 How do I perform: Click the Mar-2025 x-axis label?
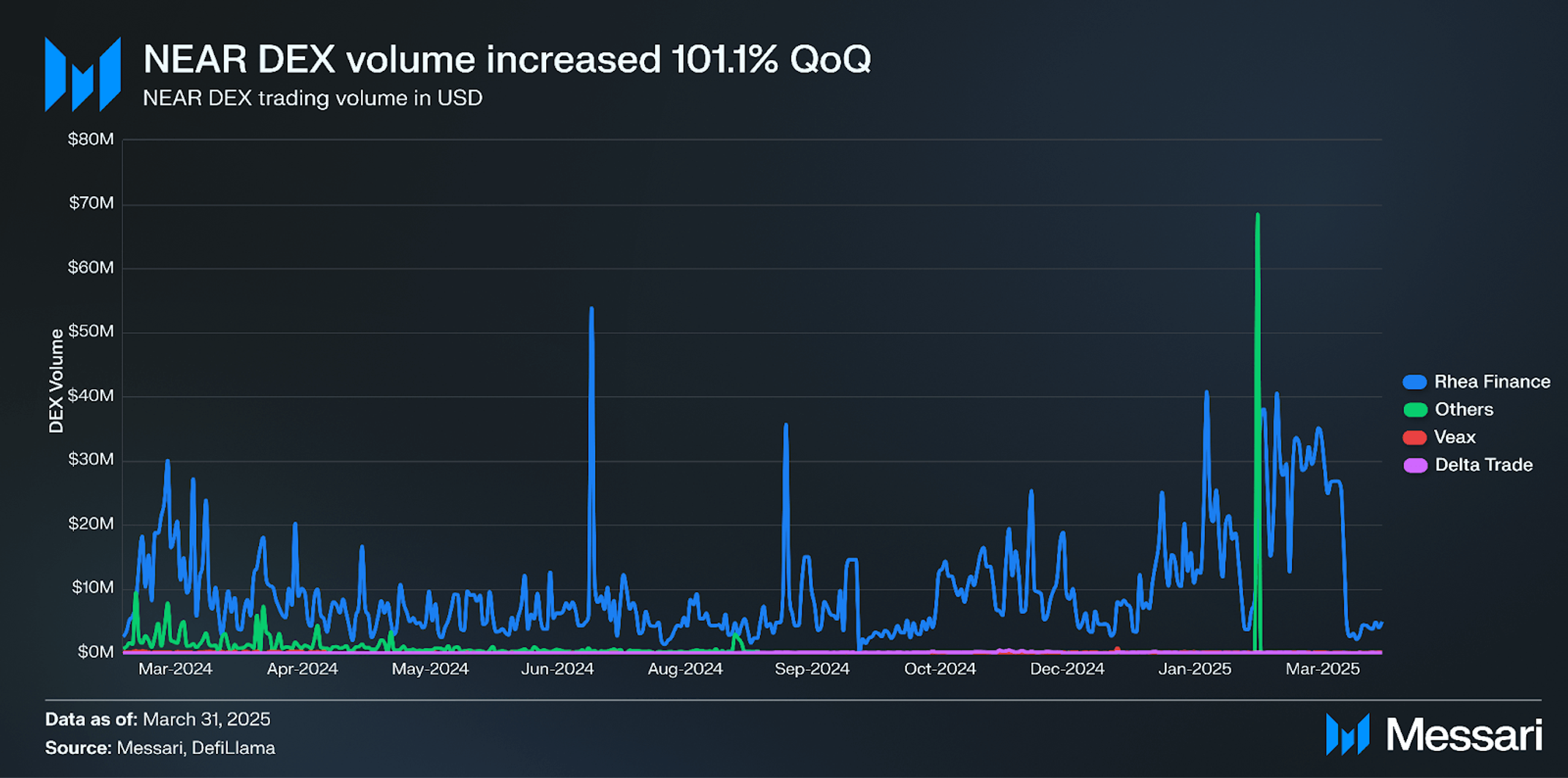[x=1323, y=669]
